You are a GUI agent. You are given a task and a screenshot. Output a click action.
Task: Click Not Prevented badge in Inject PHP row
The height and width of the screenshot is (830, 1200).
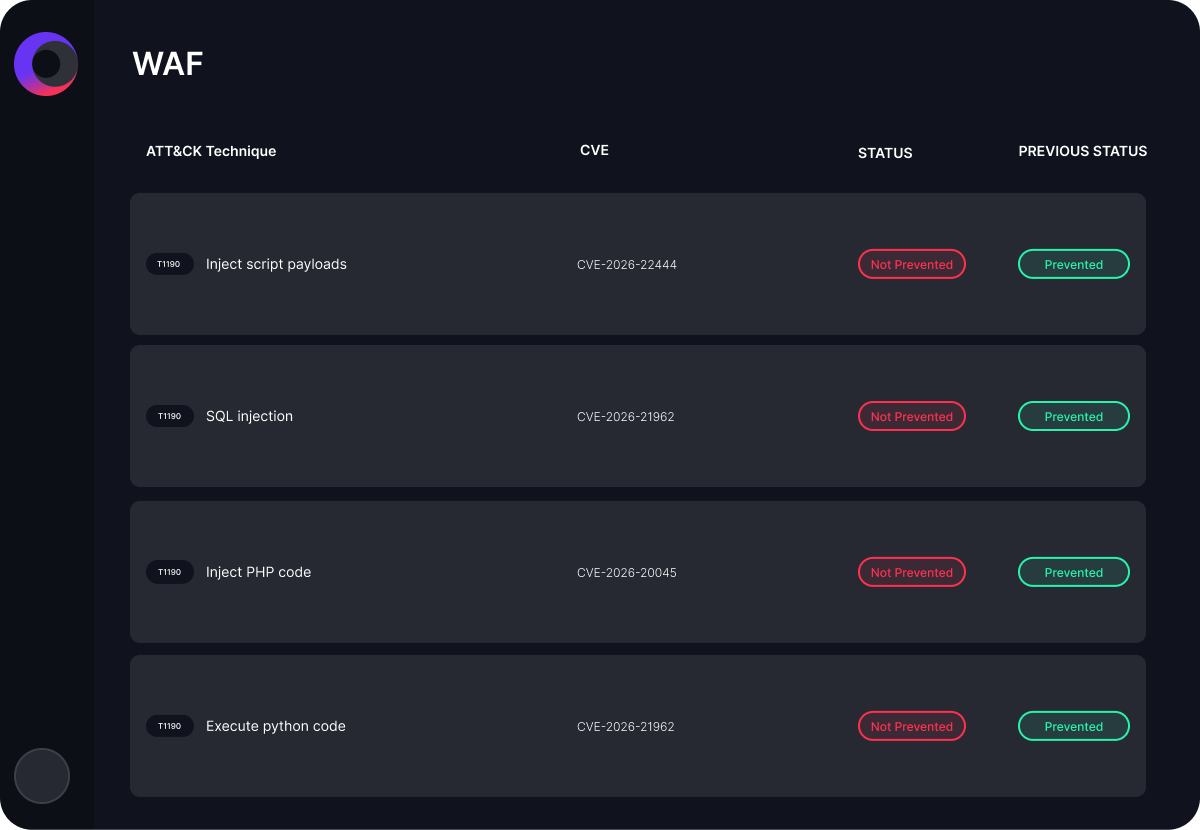912,572
